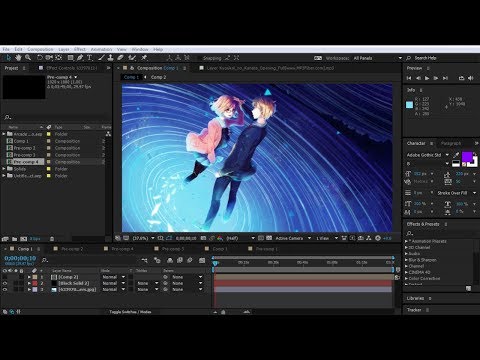Open the magnification ratio dropdown (37.6%)
Image resolution: width=480 pixels, height=360 pixels.
coord(143,238)
